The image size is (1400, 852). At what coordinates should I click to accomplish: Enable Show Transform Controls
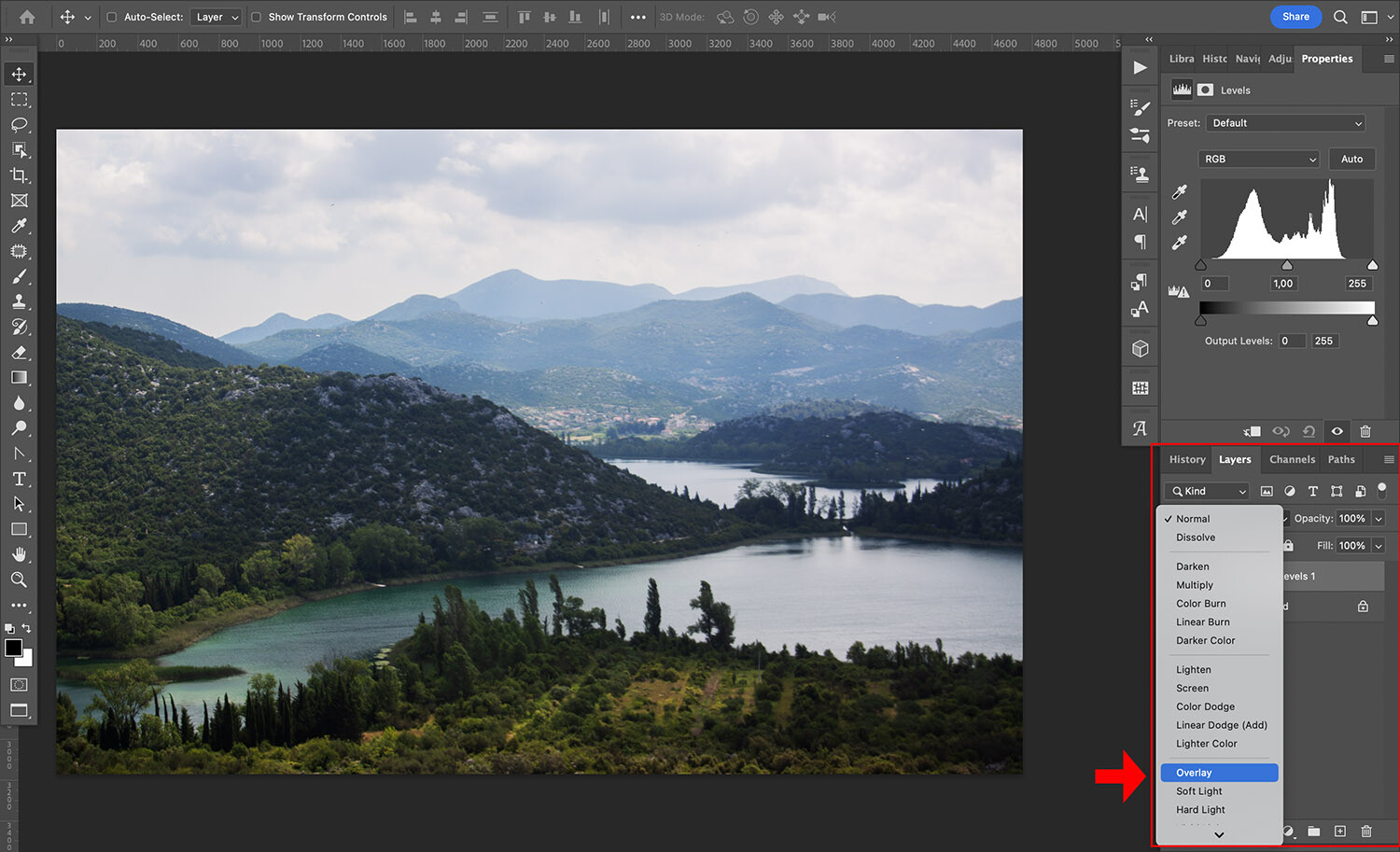click(x=257, y=16)
